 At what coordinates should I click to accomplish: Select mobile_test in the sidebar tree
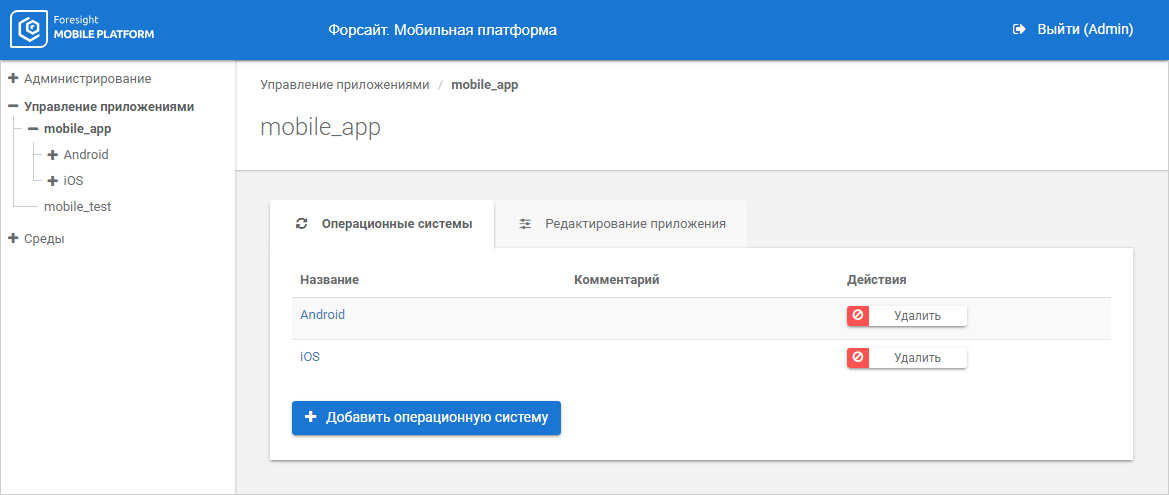click(77, 206)
